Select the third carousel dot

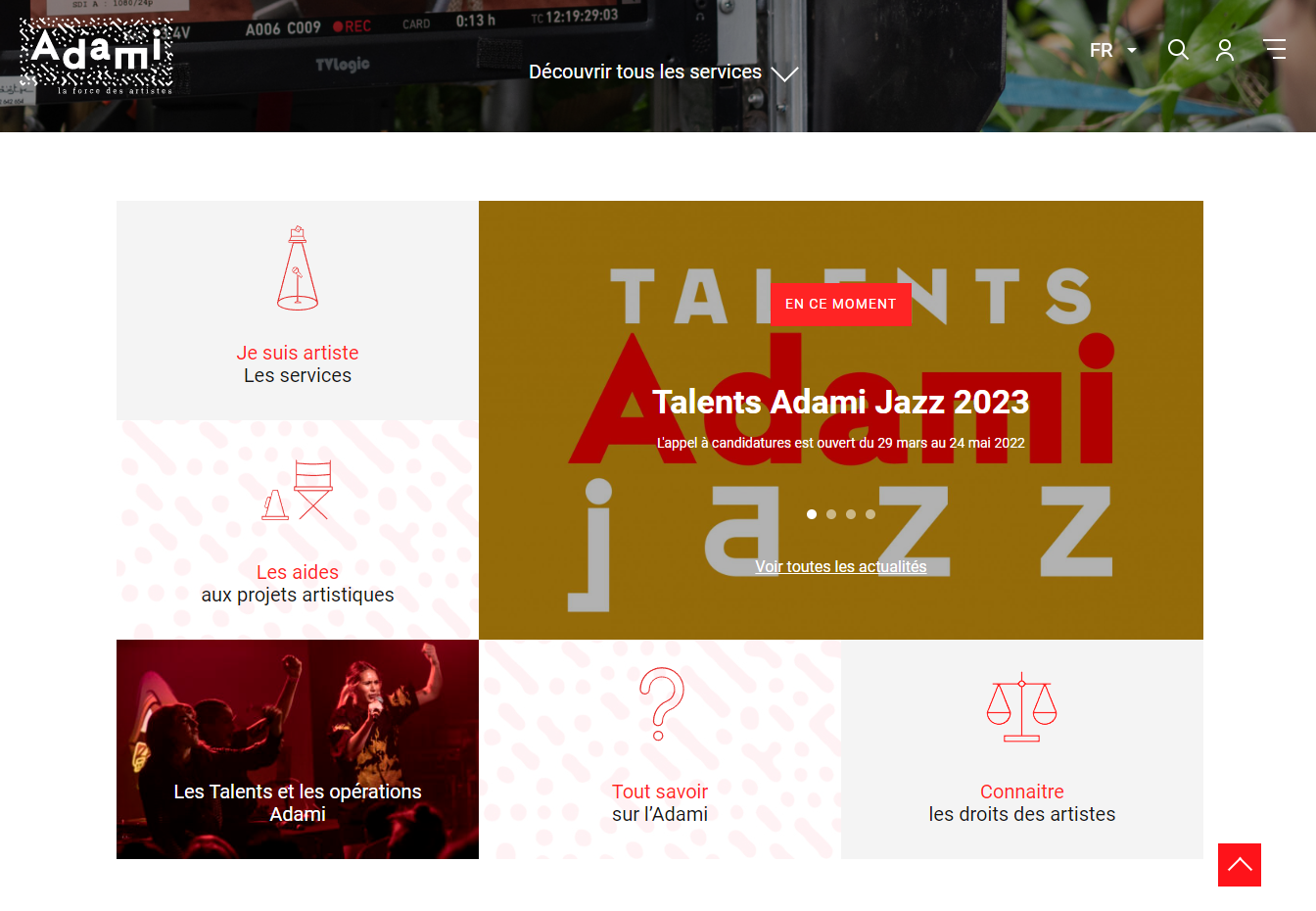click(851, 514)
